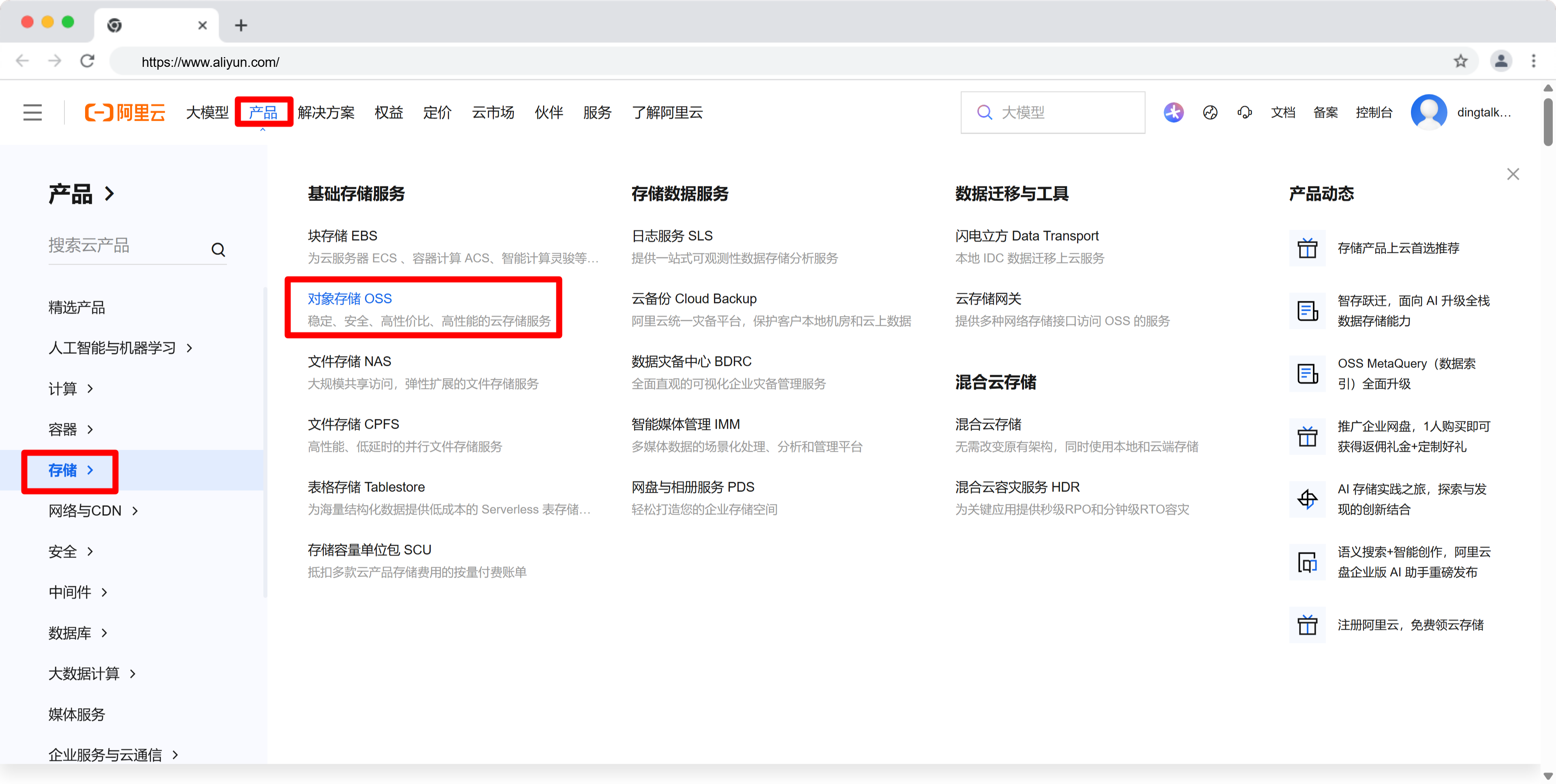Open 文件存储 NAS product link
The width and height of the screenshot is (1556, 784).
pos(350,361)
